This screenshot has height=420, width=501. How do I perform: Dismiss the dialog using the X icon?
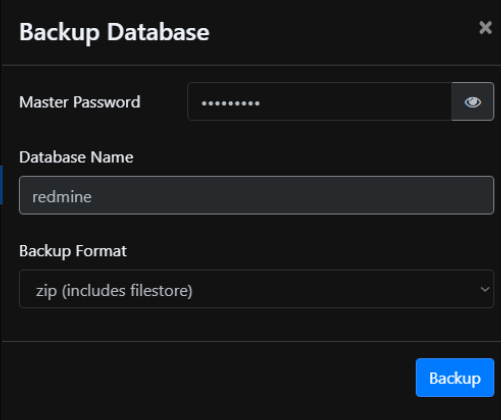point(485,28)
